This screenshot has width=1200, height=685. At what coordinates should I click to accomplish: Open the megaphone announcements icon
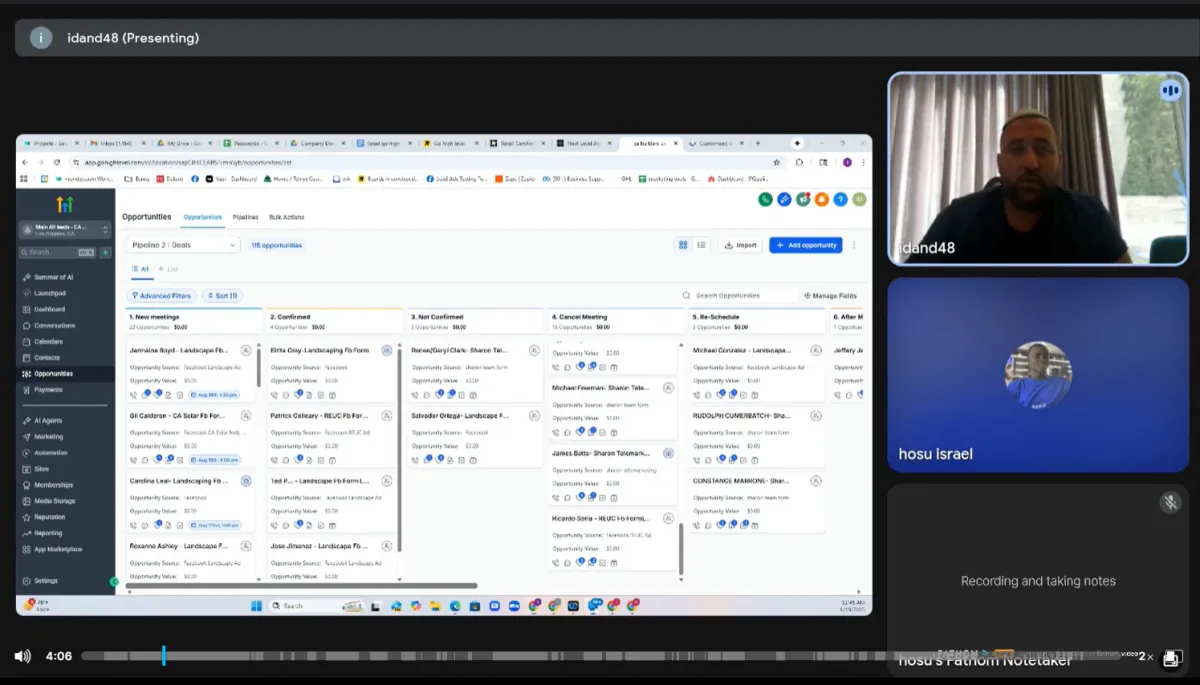[803, 200]
